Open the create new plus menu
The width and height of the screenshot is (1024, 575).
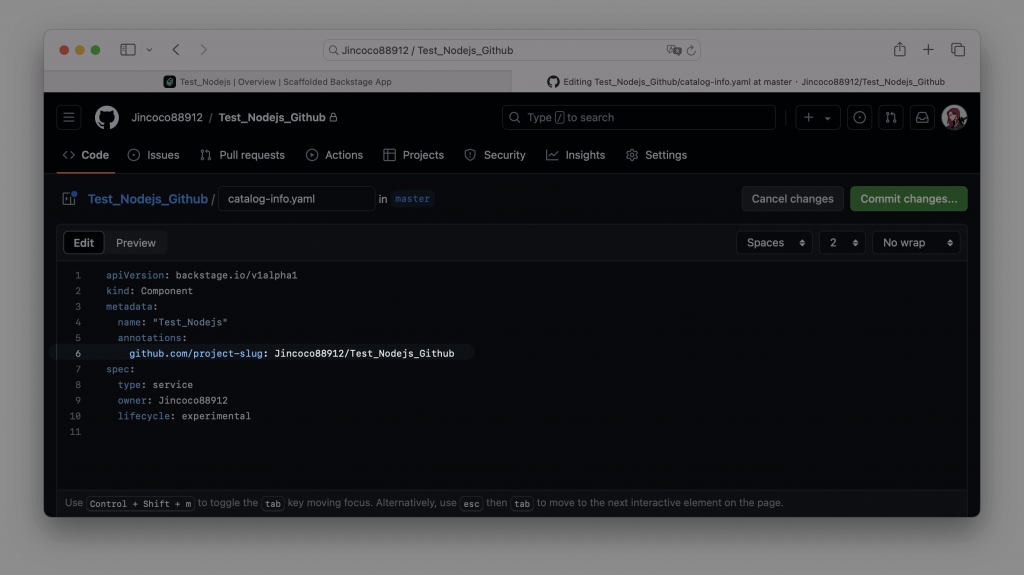[808, 118]
